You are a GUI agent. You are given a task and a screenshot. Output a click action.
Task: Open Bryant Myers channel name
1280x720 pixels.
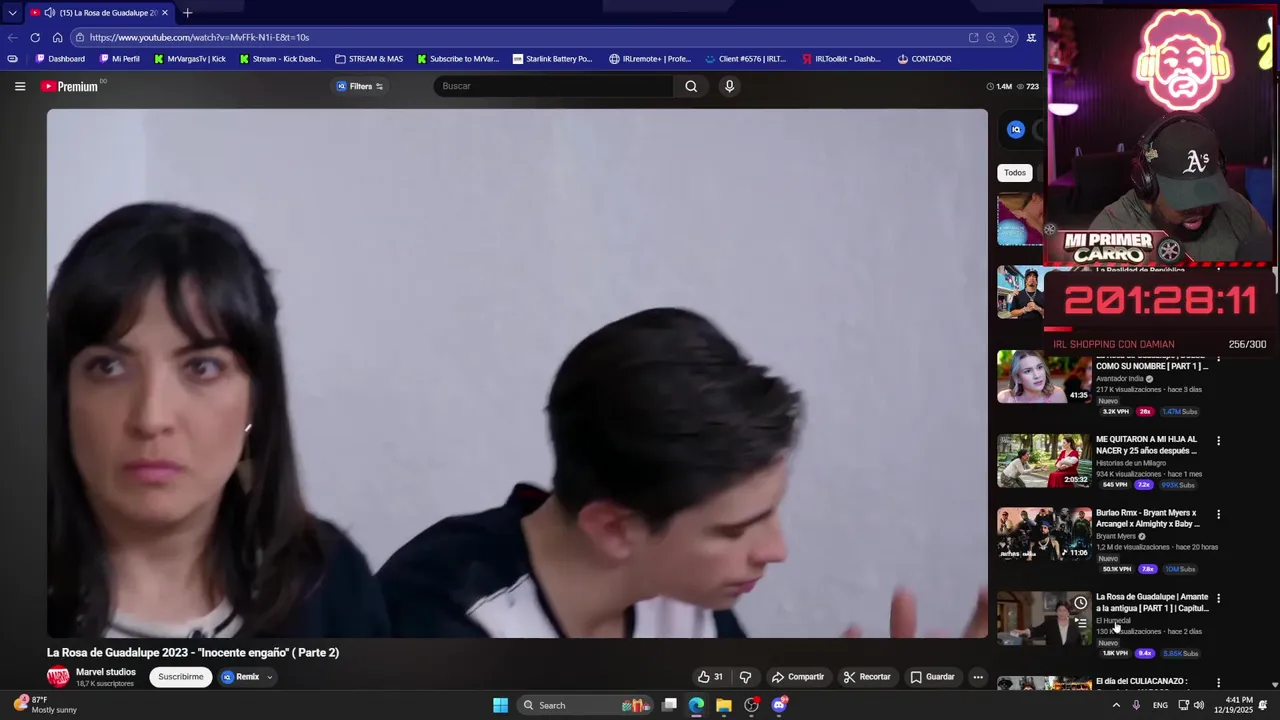click(1116, 536)
